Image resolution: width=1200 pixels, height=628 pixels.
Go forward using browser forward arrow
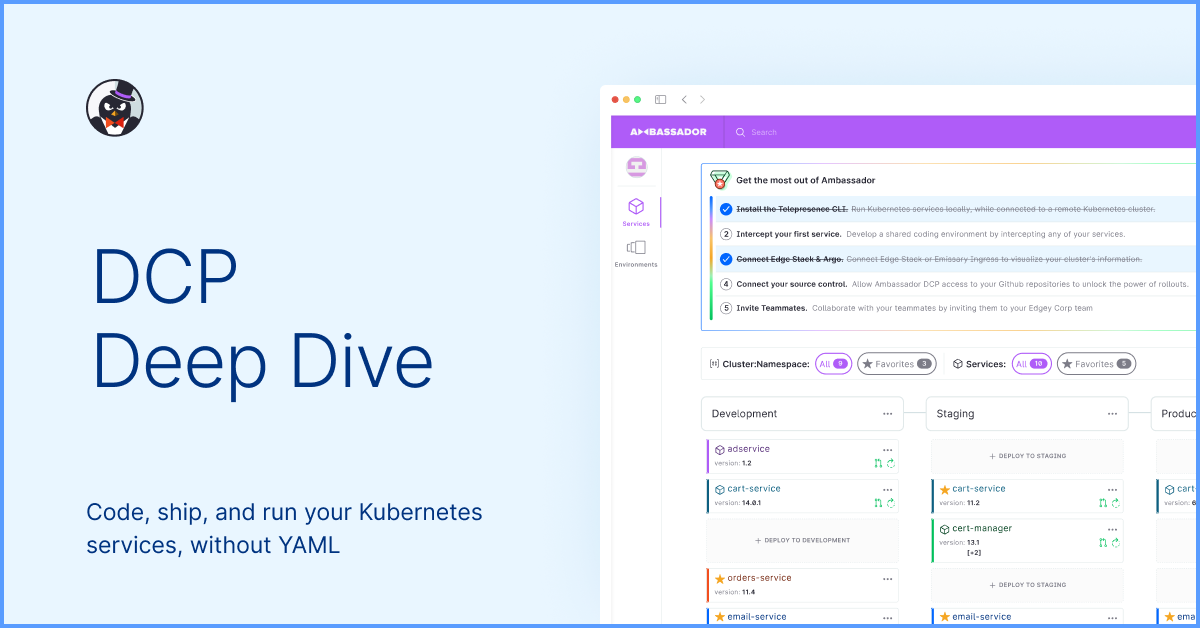pyautogui.click(x=702, y=99)
